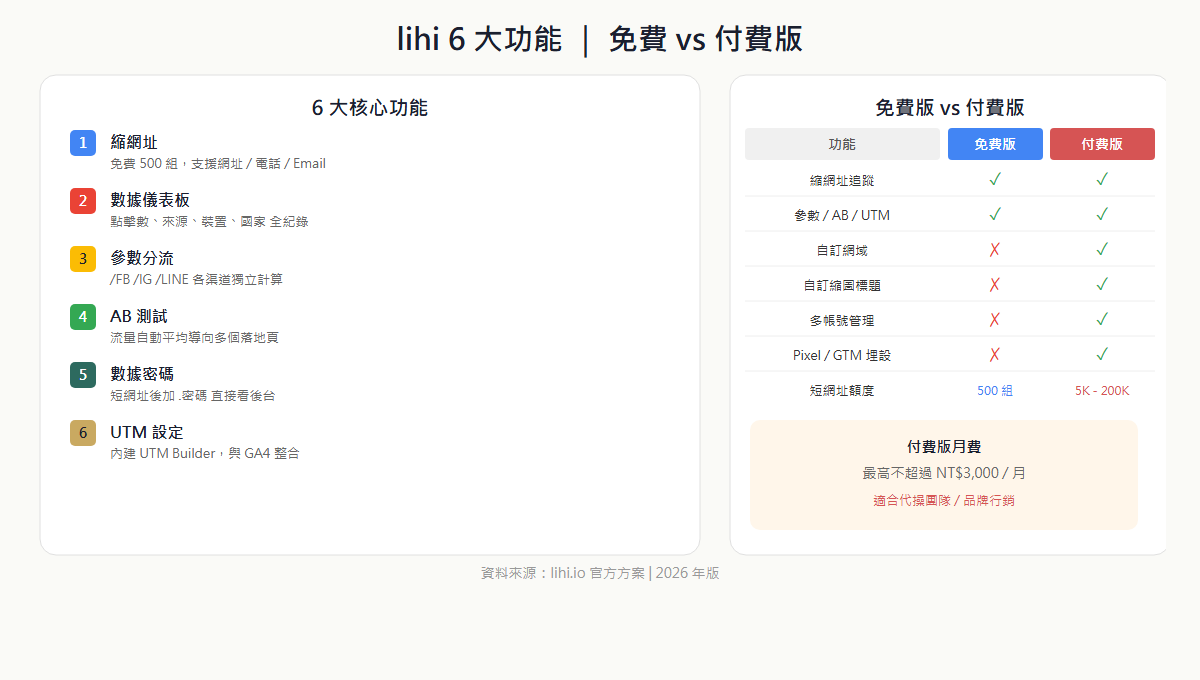1200x680 pixels.
Task: Click the red number 2 badge for 數據儀表板
Action: coord(83,201)
